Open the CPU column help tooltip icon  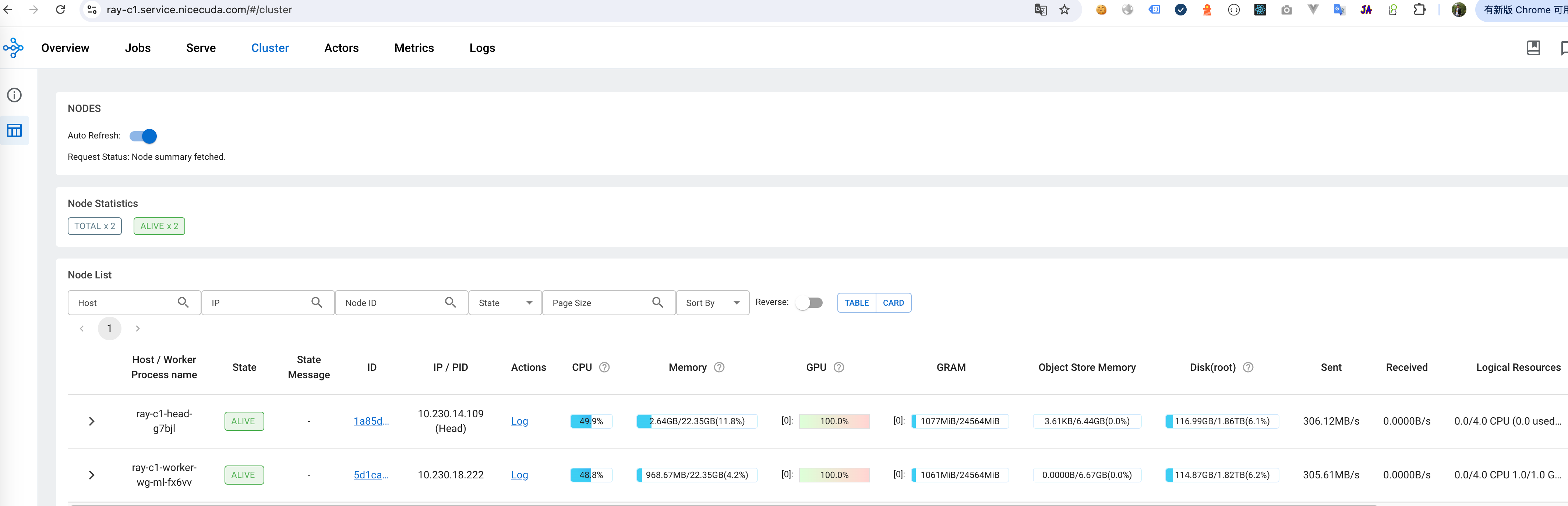604,367
